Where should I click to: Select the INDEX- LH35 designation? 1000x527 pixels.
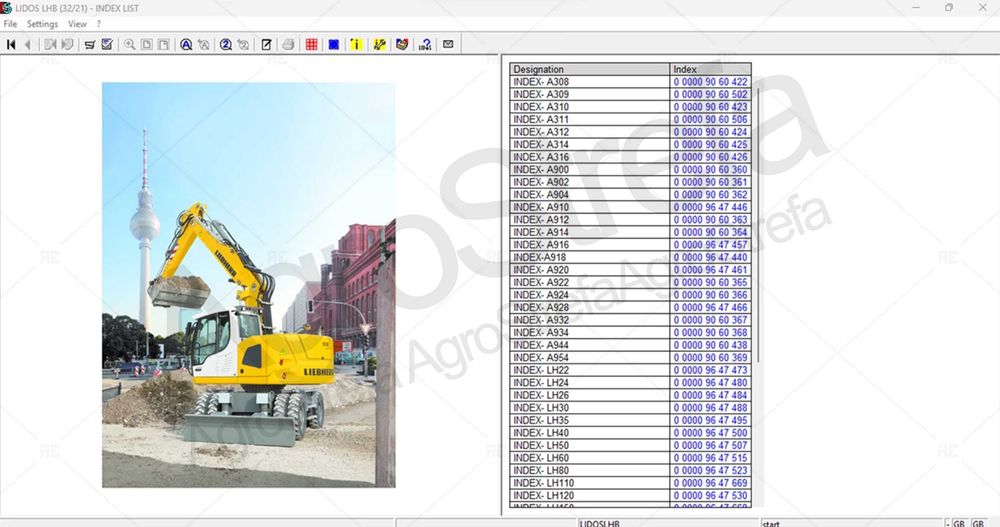tap(541, 420)
